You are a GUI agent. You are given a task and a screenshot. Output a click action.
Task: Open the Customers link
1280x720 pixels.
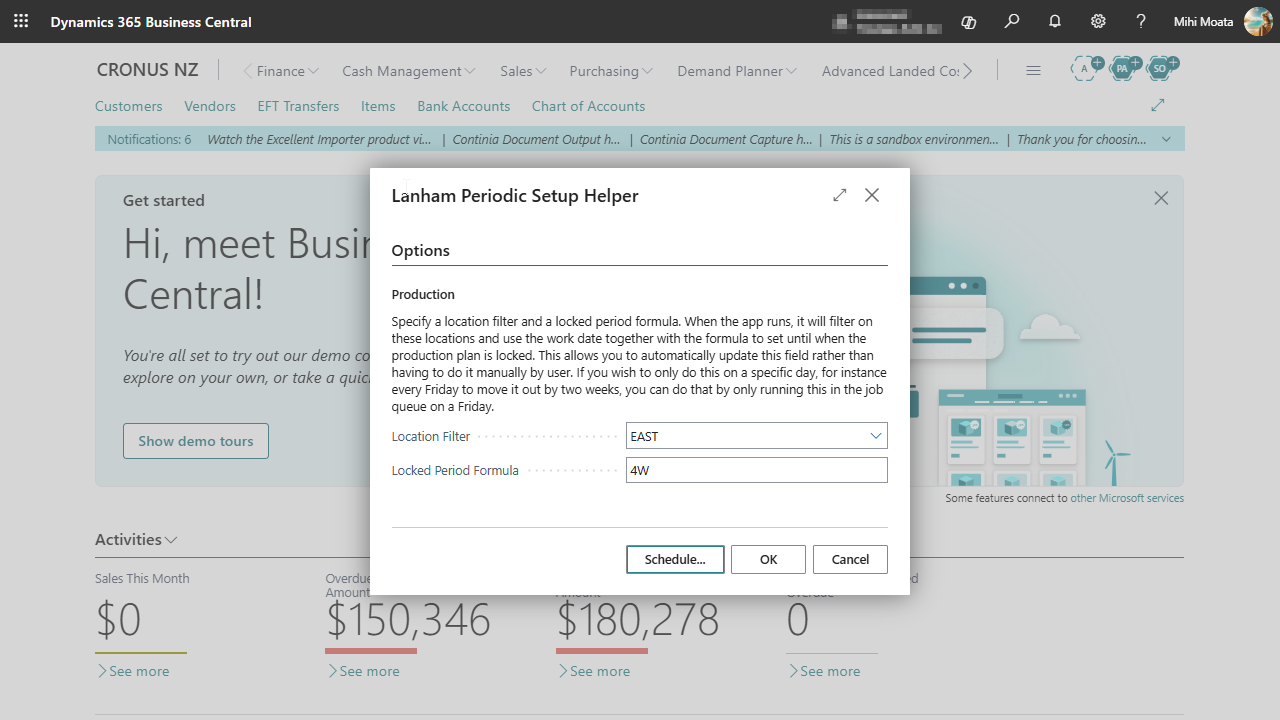tap(128, 106)
